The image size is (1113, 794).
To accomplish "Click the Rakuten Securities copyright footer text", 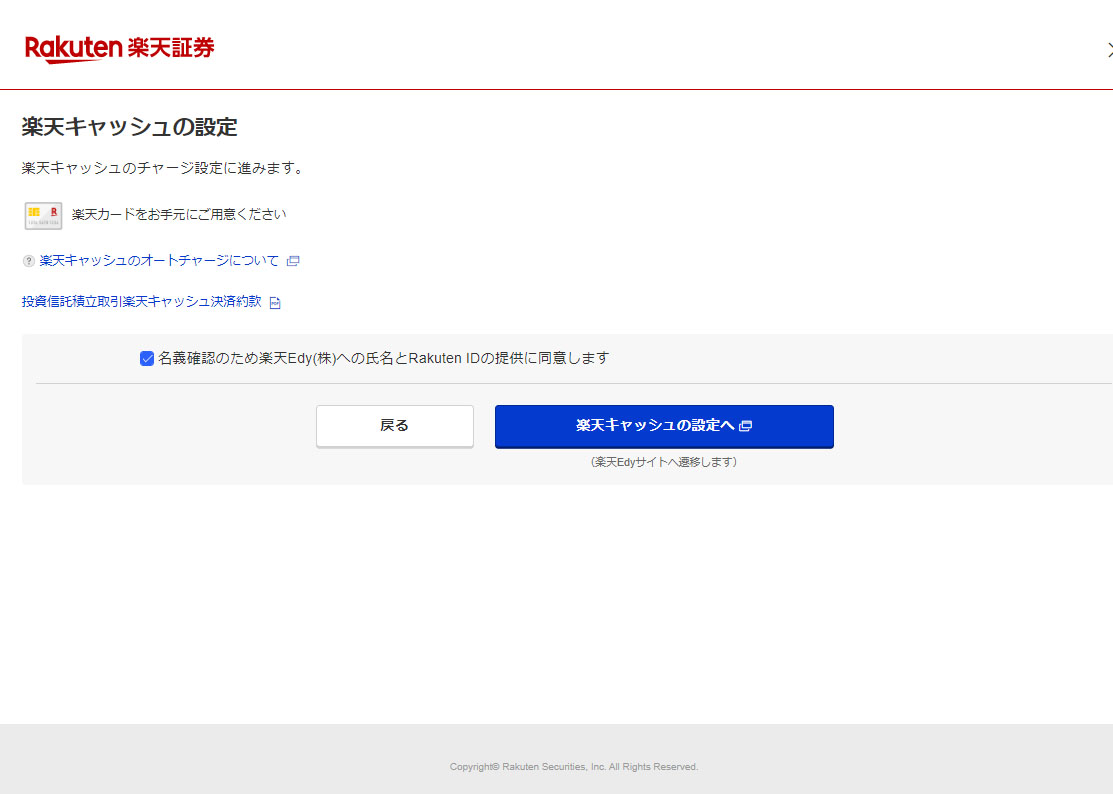I will pyautogui.click(x=573, y=767).
